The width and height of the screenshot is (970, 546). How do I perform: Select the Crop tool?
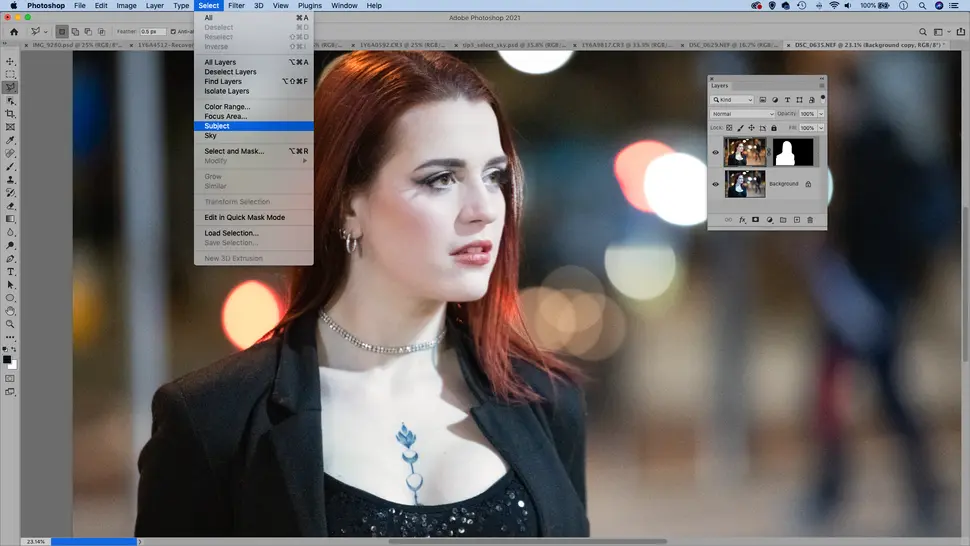pos(11,114)
